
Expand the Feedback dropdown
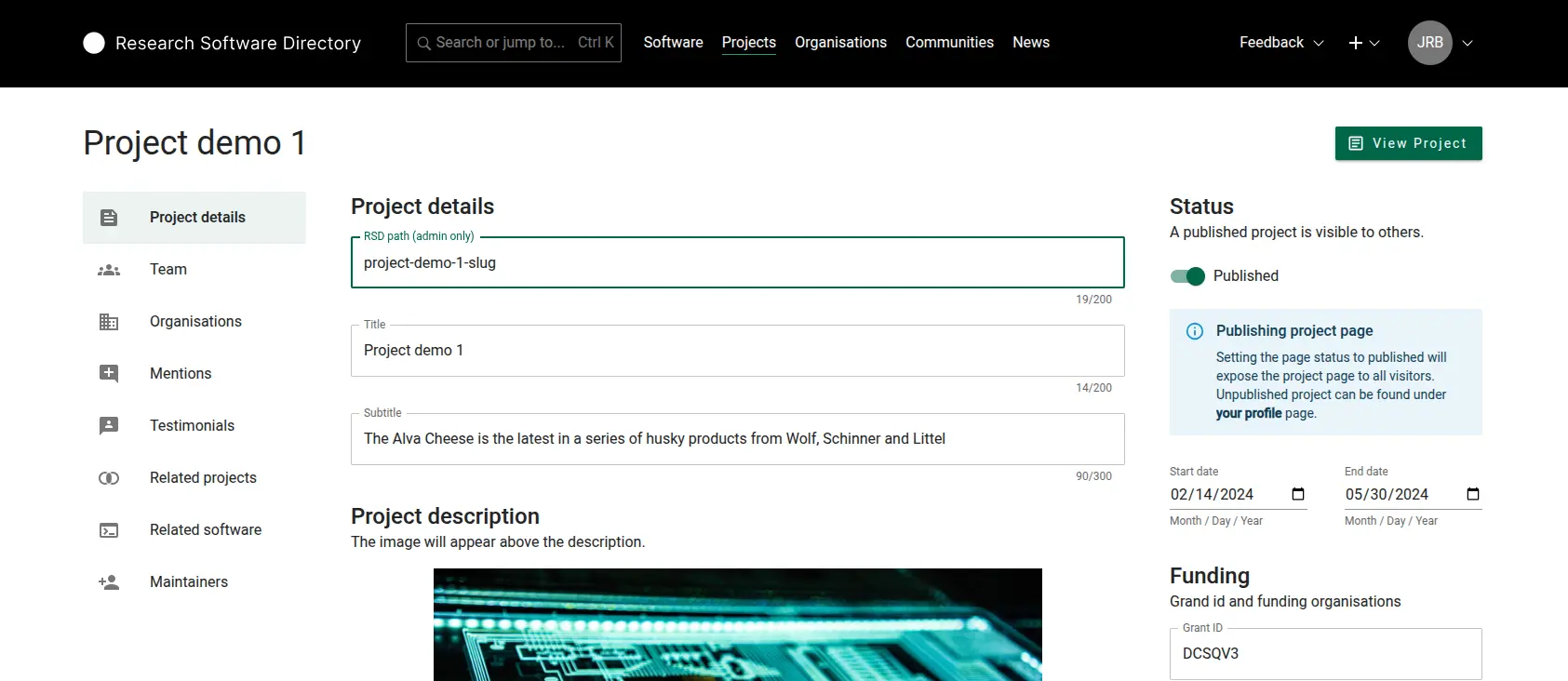pos(1280,43)
